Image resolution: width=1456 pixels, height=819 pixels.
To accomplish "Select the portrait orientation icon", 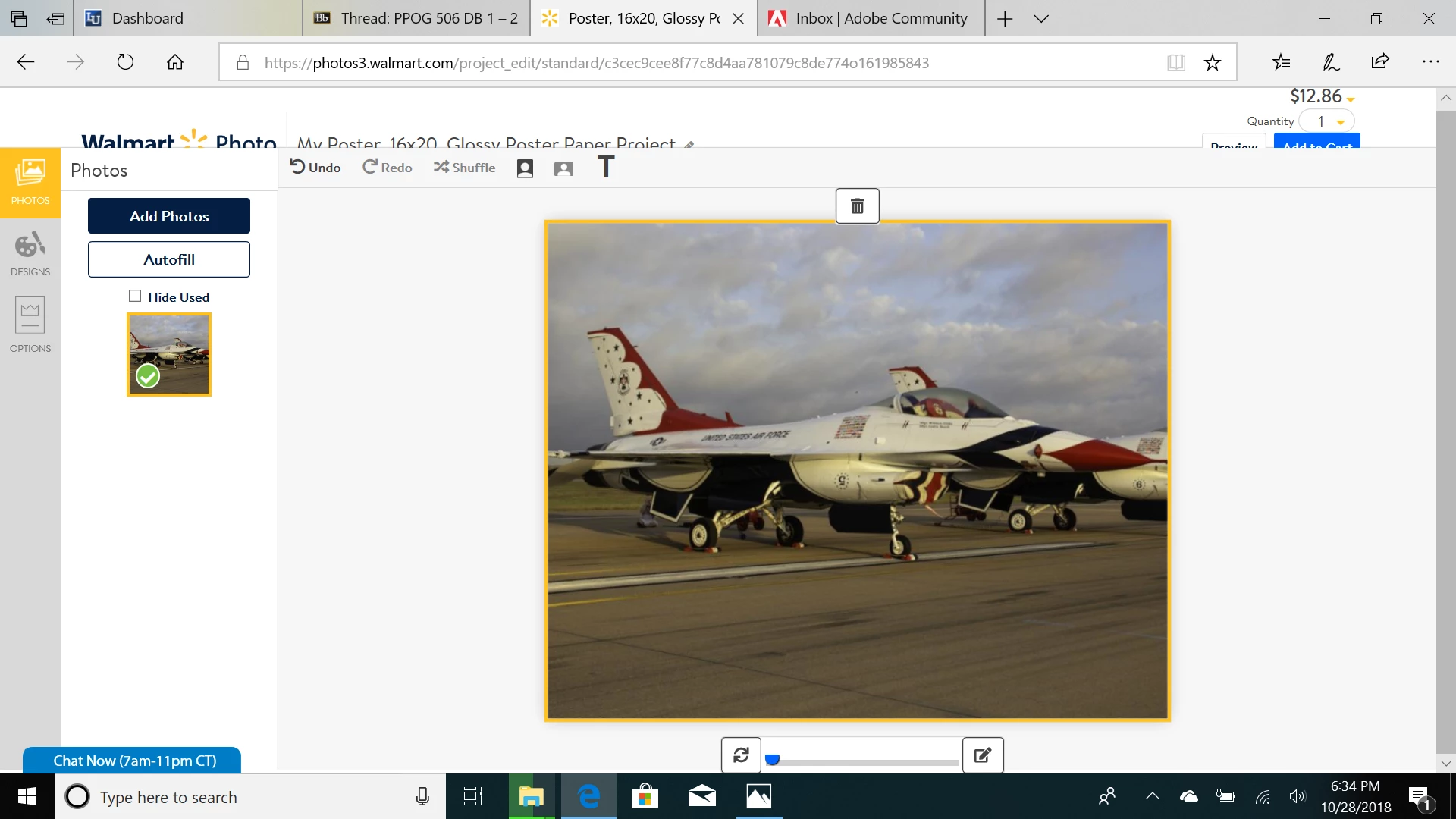I will click(x=525, y=168).
